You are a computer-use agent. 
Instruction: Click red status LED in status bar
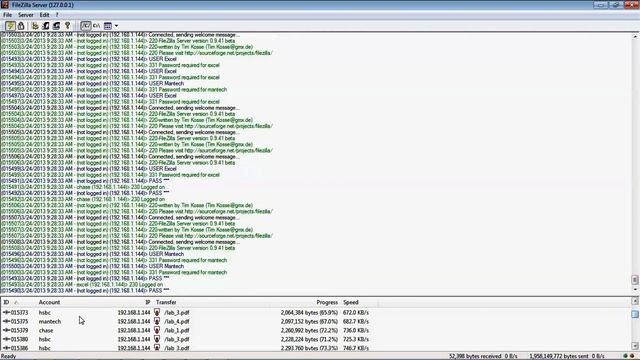click(x=632, y=356)
